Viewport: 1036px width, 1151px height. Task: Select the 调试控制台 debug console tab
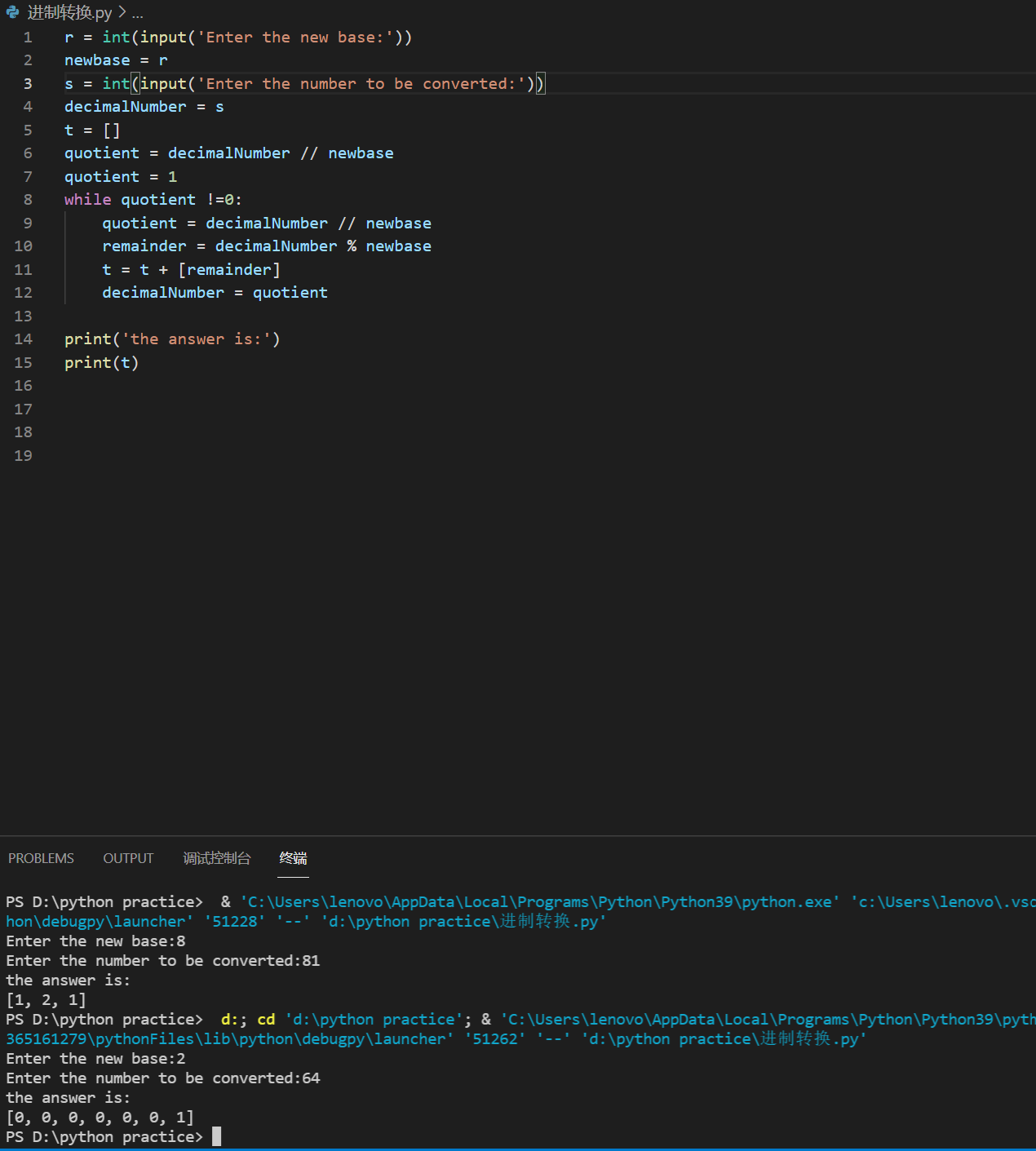point(216,858)
